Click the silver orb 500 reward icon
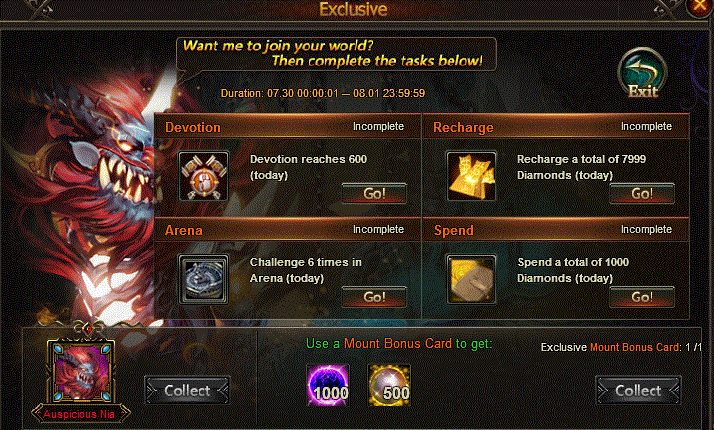 pos(389,385)
